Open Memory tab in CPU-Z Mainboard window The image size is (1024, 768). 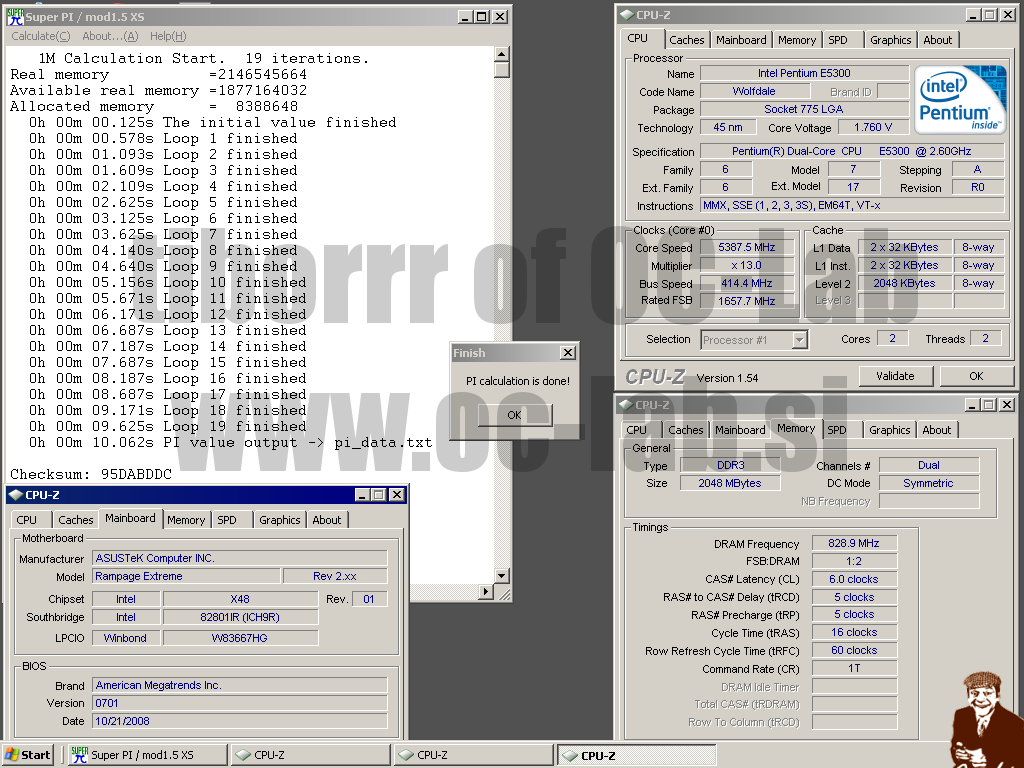186,520
